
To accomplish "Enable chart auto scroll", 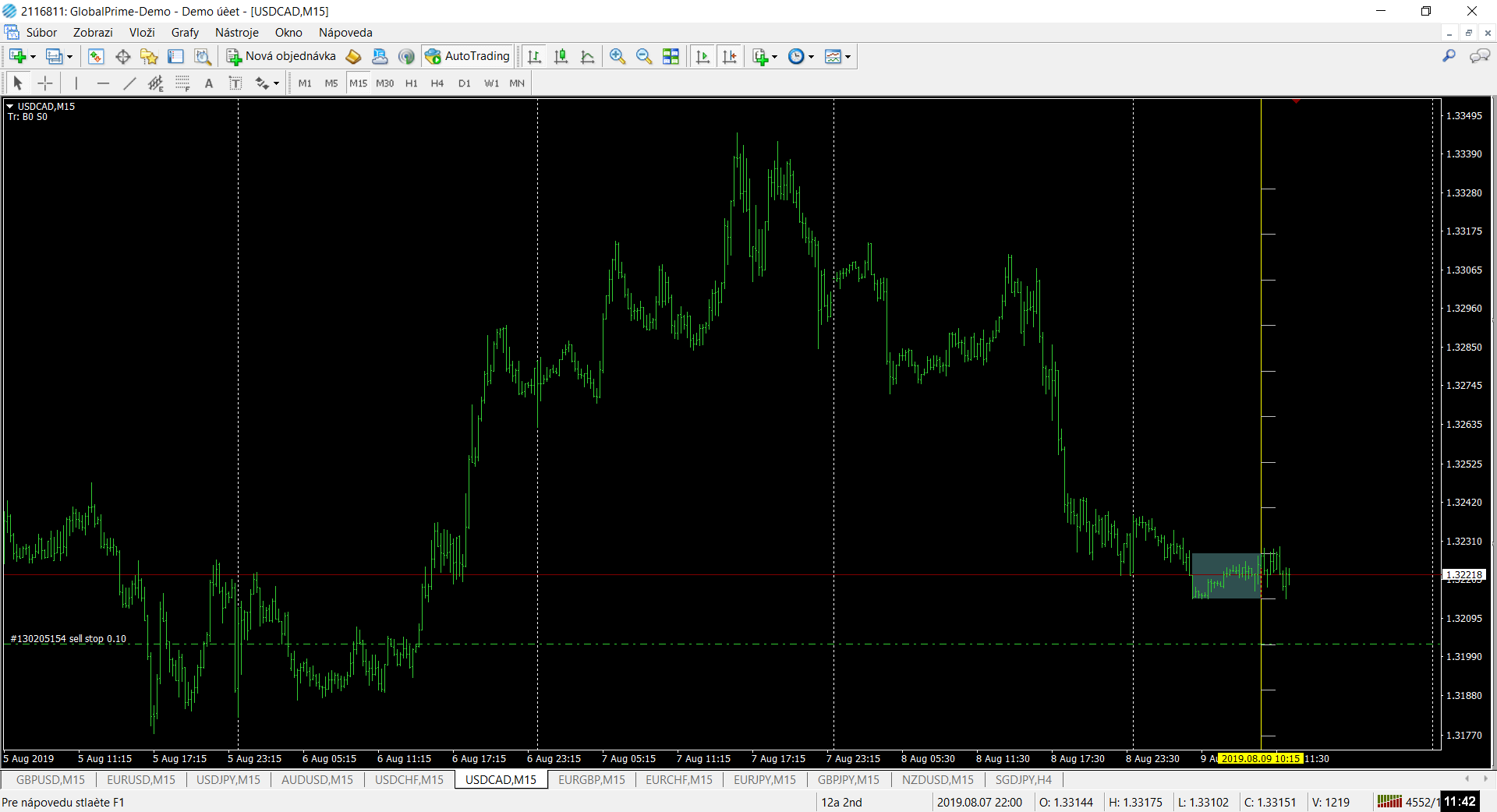I will 702,56.
